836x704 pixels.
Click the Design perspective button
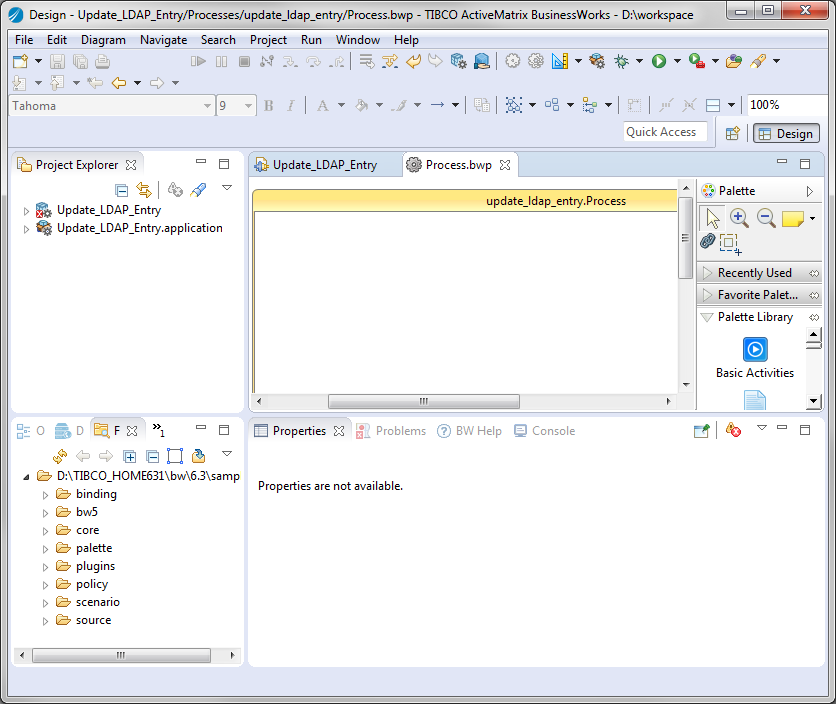tap(786, 134)
